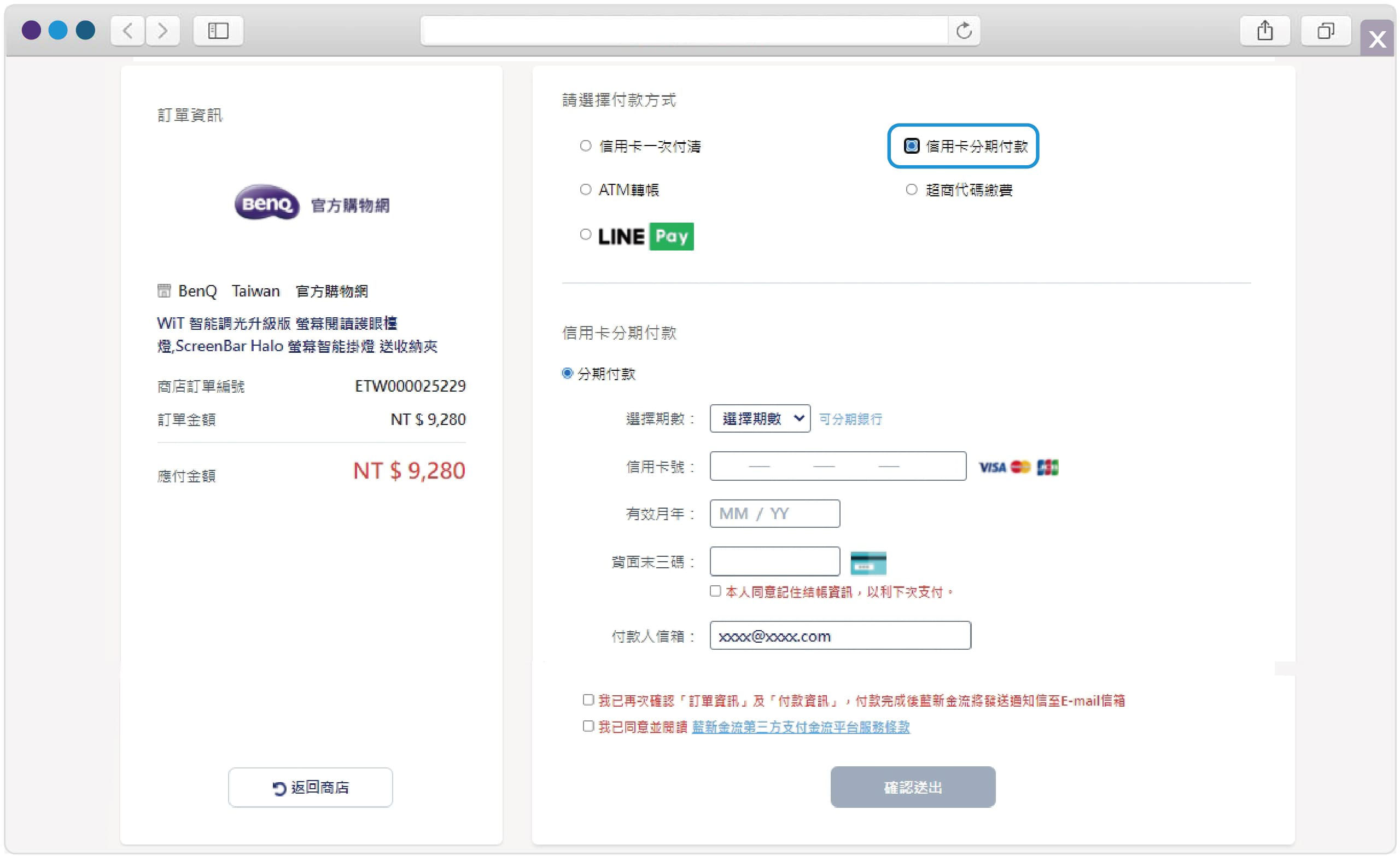The width and height of the screenshot is (1400, 856).
Task: Click the BenQ logo
Action: point(266,203)
